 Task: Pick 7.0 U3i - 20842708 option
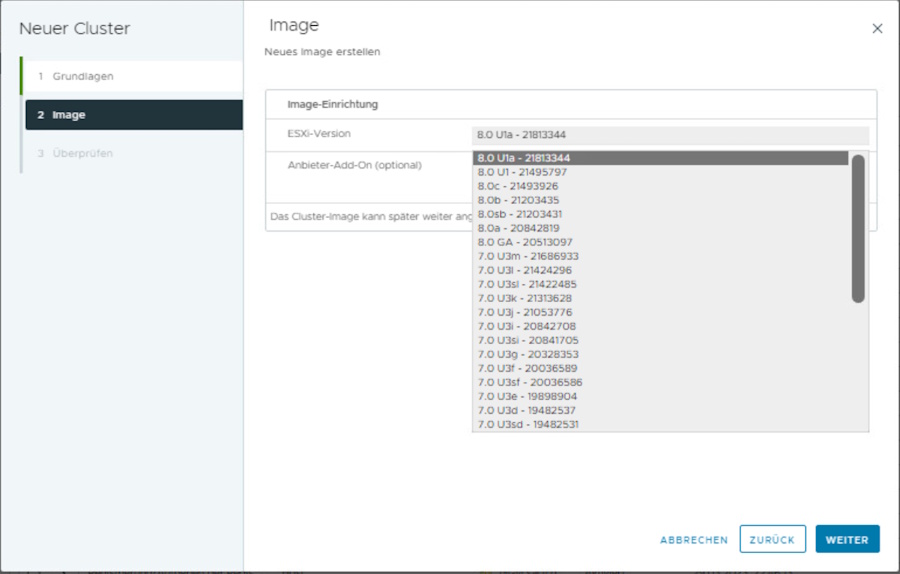tap(660, 326)
